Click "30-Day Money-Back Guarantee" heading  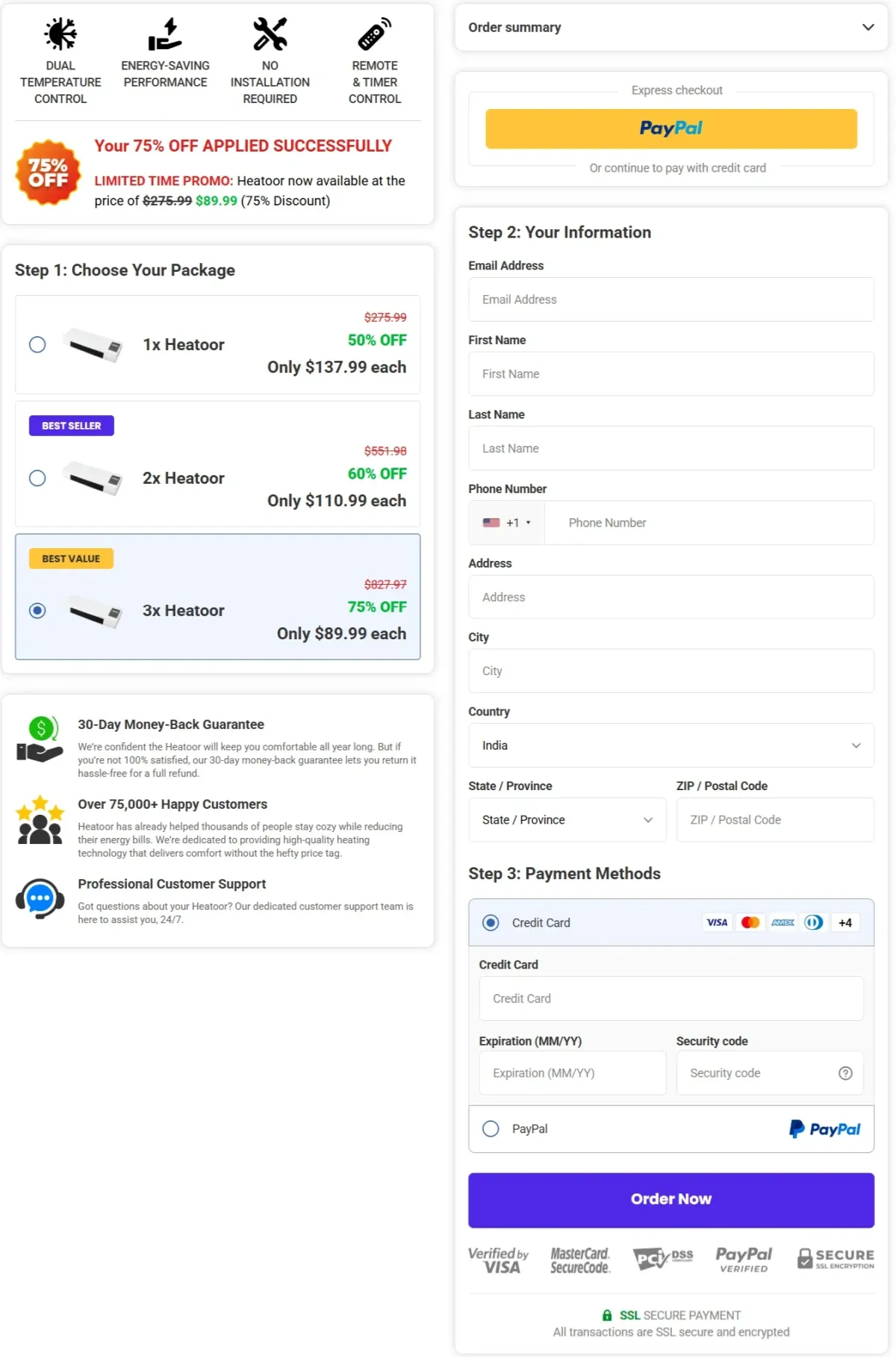point(171,724)
